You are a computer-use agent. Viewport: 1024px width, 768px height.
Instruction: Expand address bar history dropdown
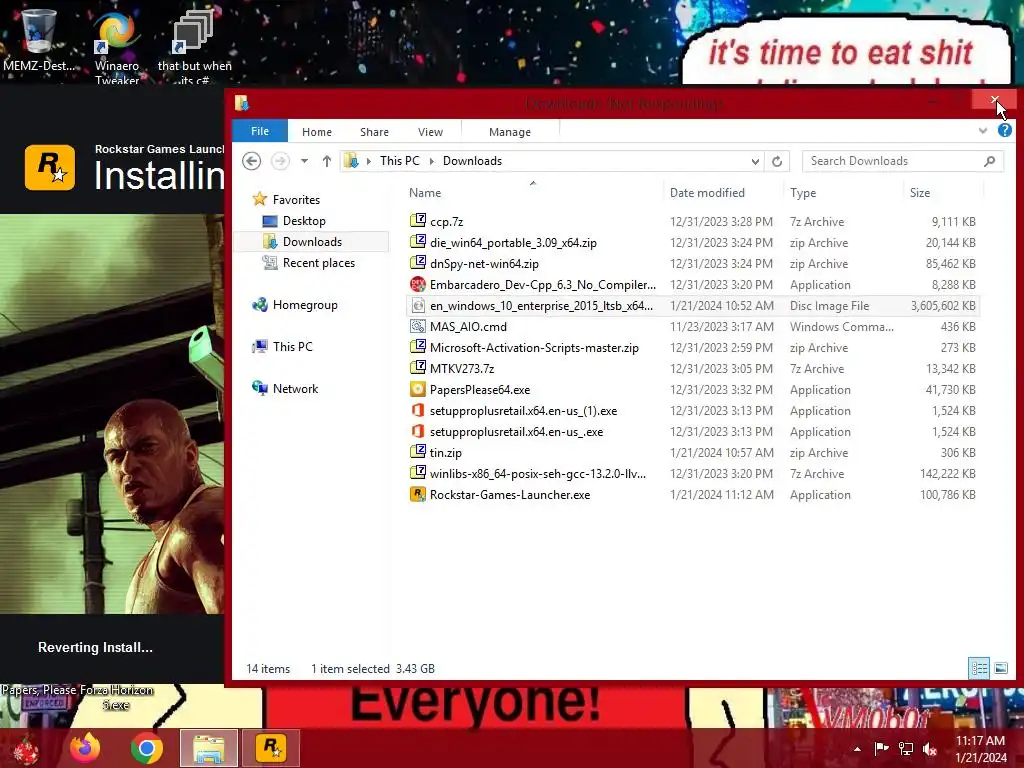pyautogui.click(x=755, y=161)
